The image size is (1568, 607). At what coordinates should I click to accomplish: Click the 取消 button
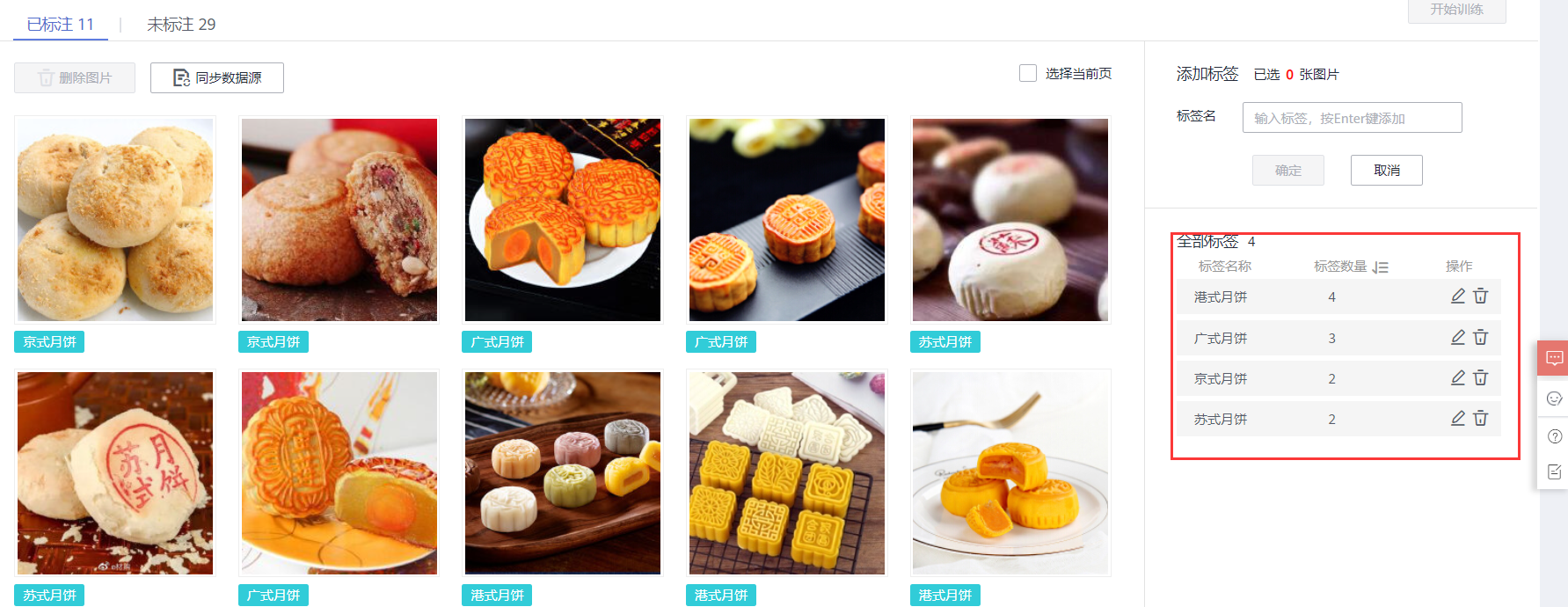[1387, 170]
